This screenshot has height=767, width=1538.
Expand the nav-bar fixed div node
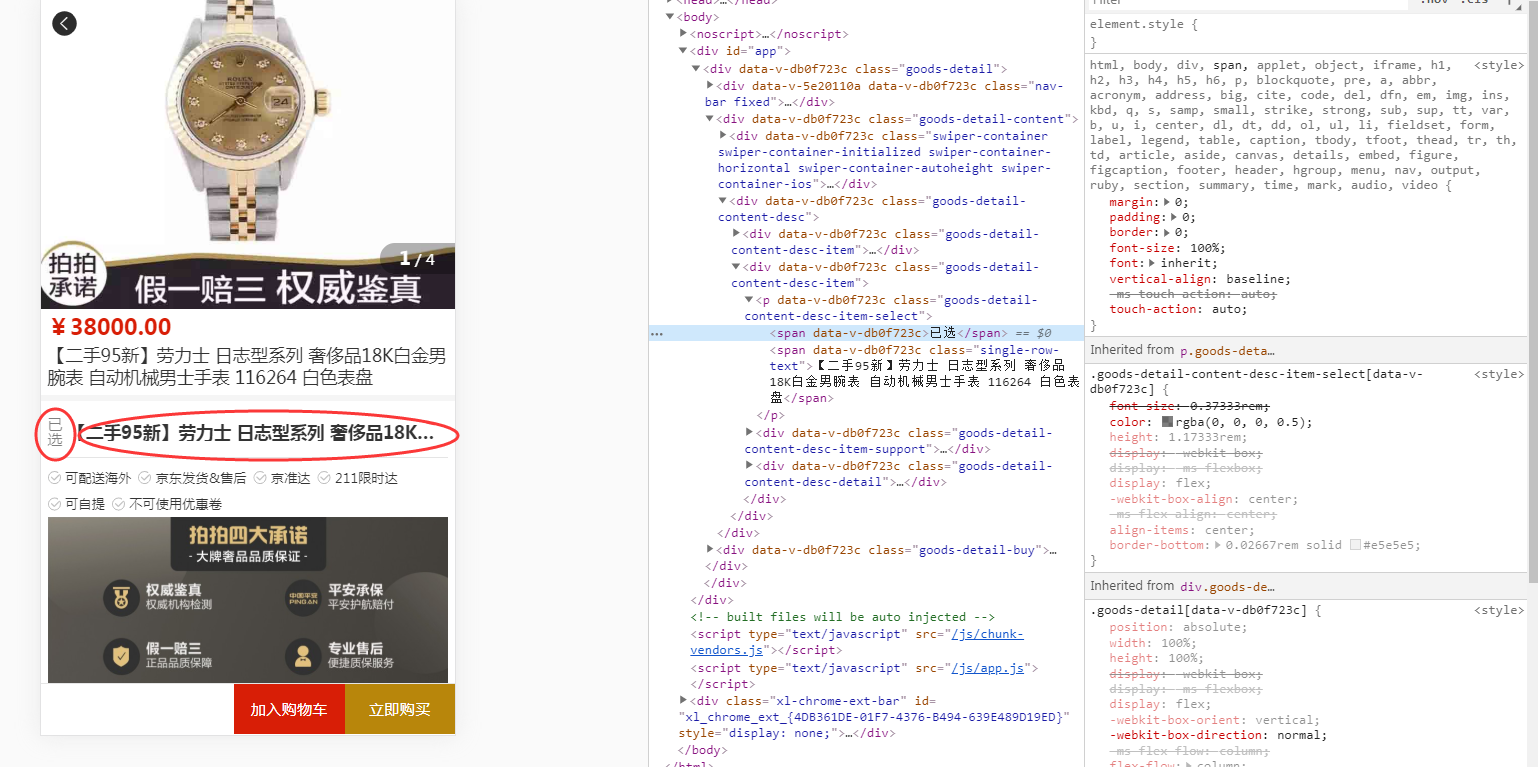[x=710, y=86]
